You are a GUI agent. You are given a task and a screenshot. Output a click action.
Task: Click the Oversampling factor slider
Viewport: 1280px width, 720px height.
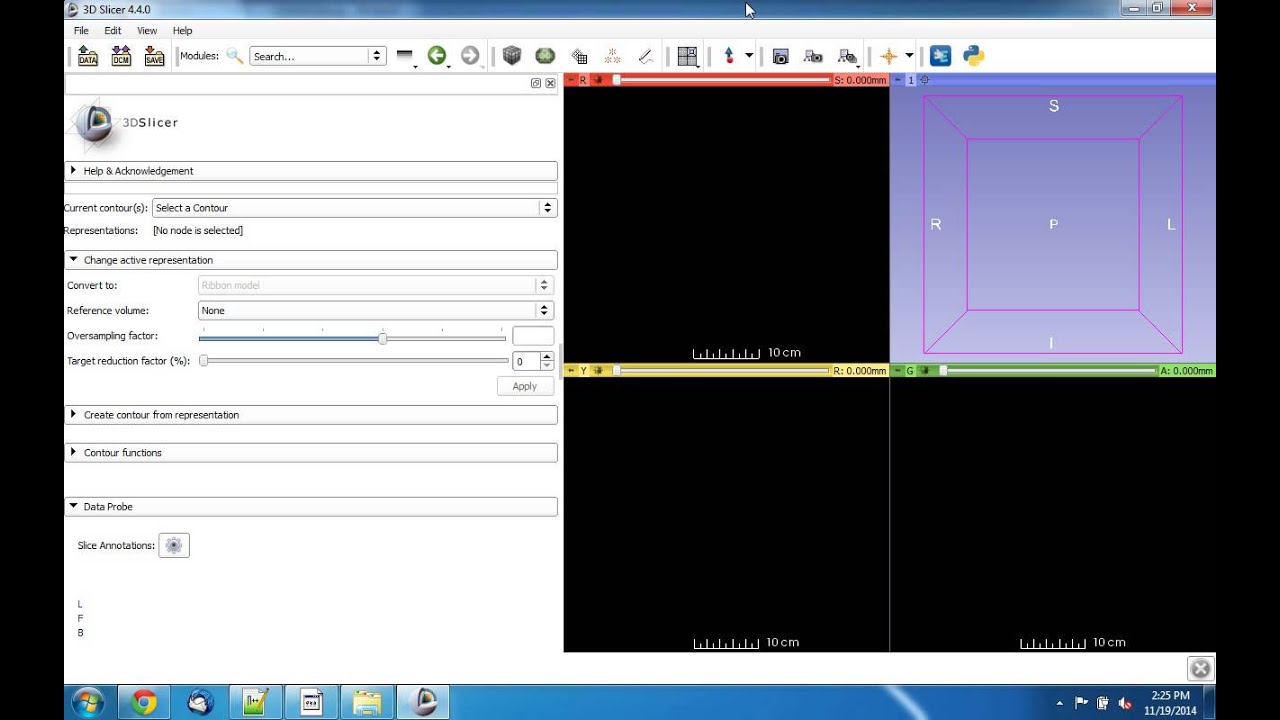point(352,337)
